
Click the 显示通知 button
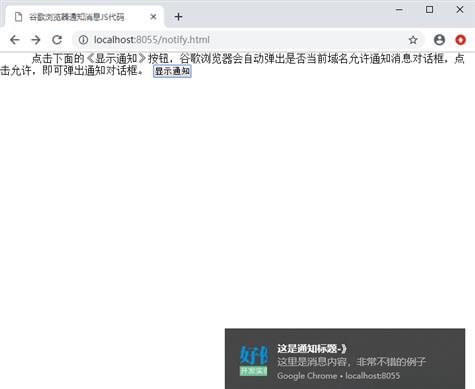coord(172,71)
